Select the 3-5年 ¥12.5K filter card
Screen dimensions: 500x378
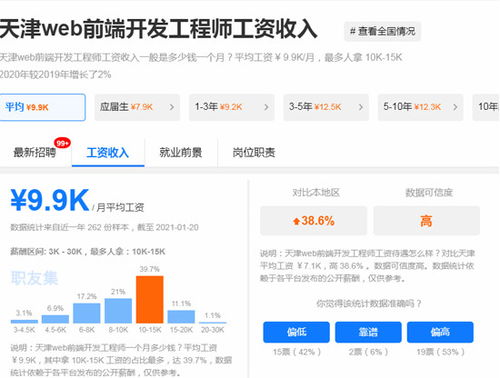pyautogui.click(x=326, y=107)
